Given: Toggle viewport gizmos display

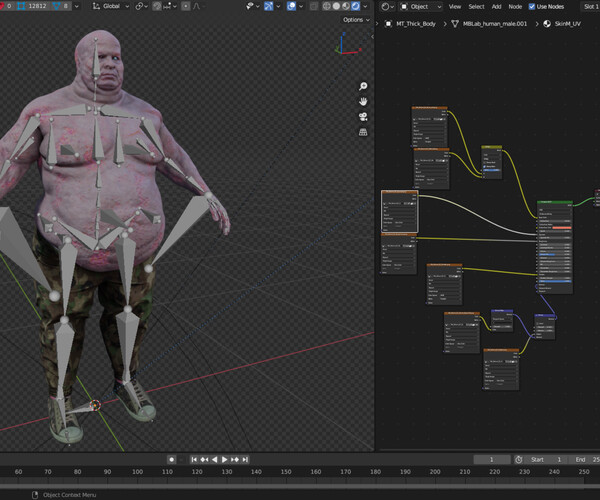Looking at the screenshot, I should pyautogui.click(x=269, y=6).
